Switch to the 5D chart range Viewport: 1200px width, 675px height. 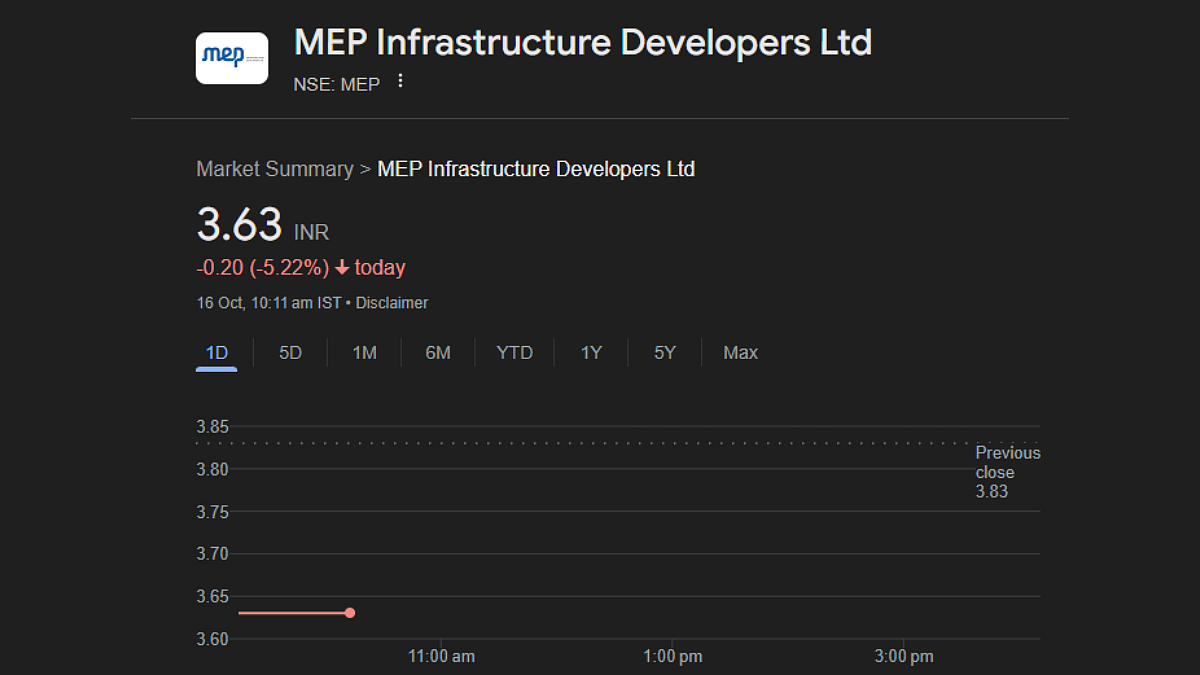coord(290,353)
